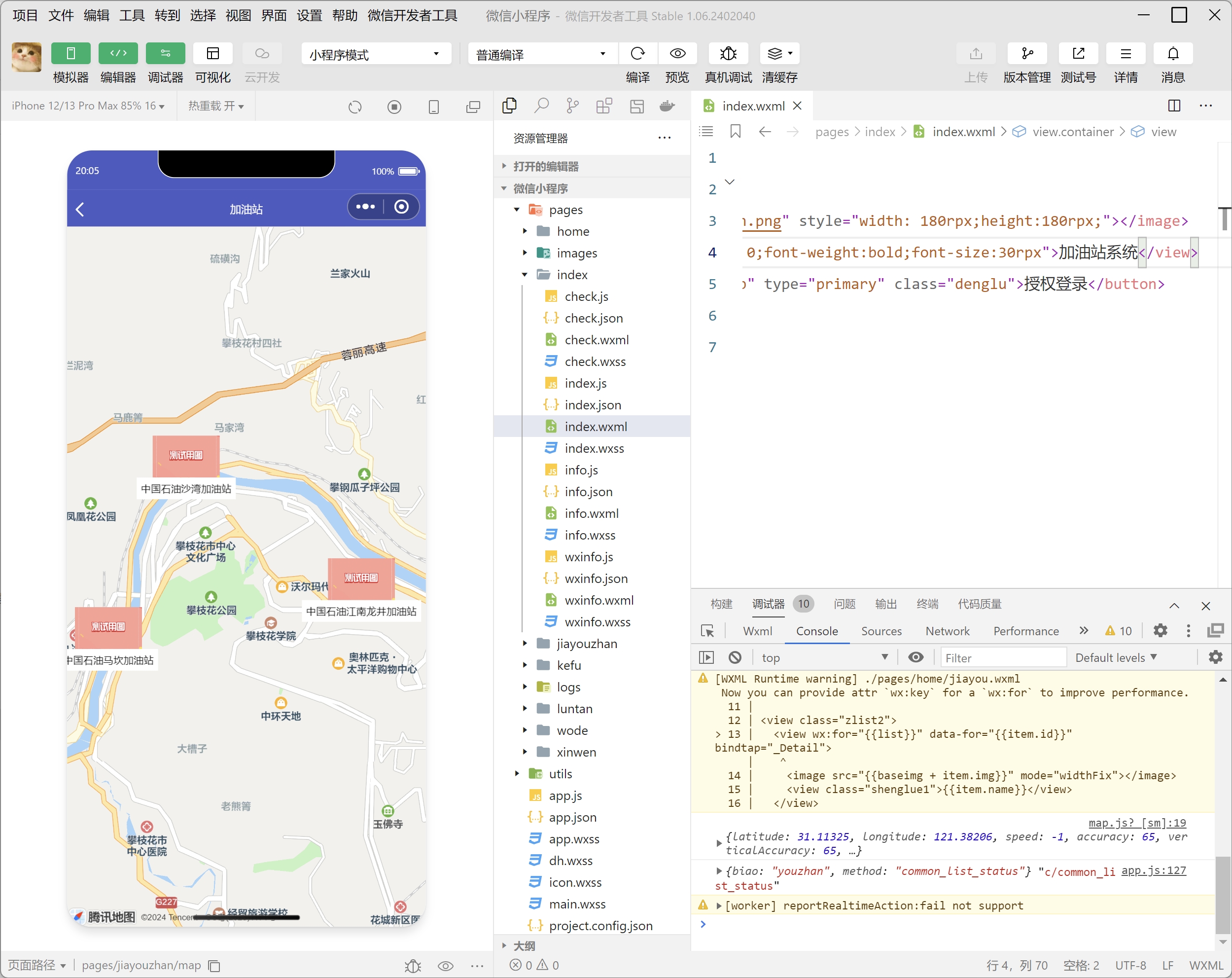Viewport: 1232px width, 978px height.
Task: Click the element inspect picker icon
Action: [x=707, y=631]
